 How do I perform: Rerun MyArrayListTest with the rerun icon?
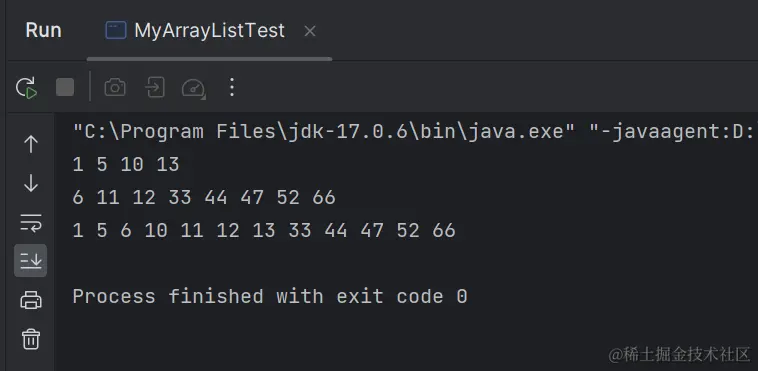(26, 88)
